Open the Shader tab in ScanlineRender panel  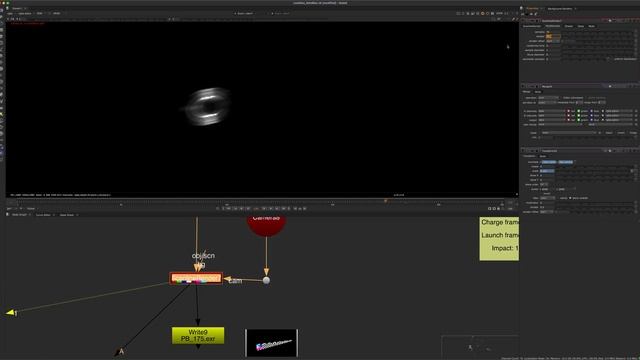pyautogui.click(x=569, y=26)
